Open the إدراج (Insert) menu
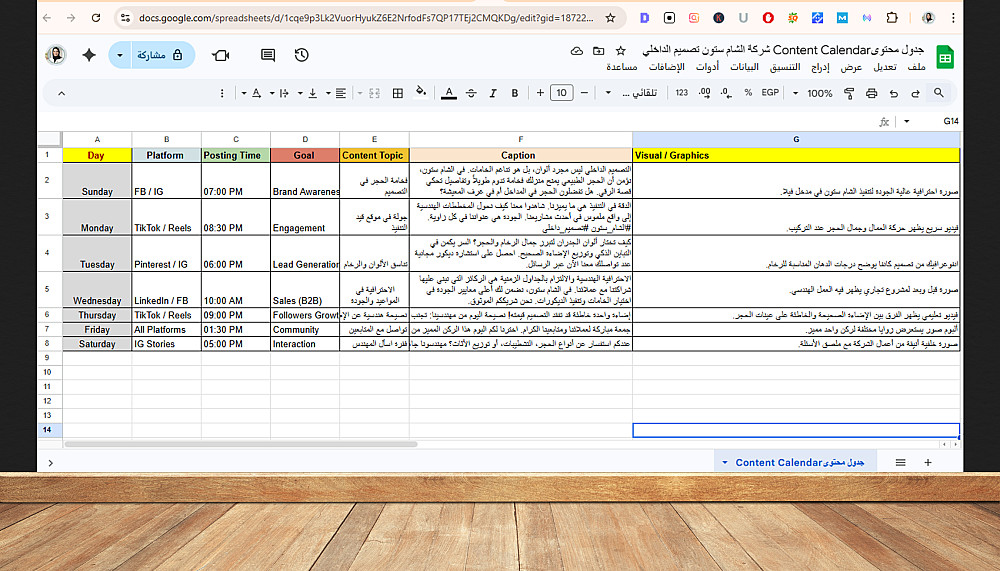 click(820, 67)
